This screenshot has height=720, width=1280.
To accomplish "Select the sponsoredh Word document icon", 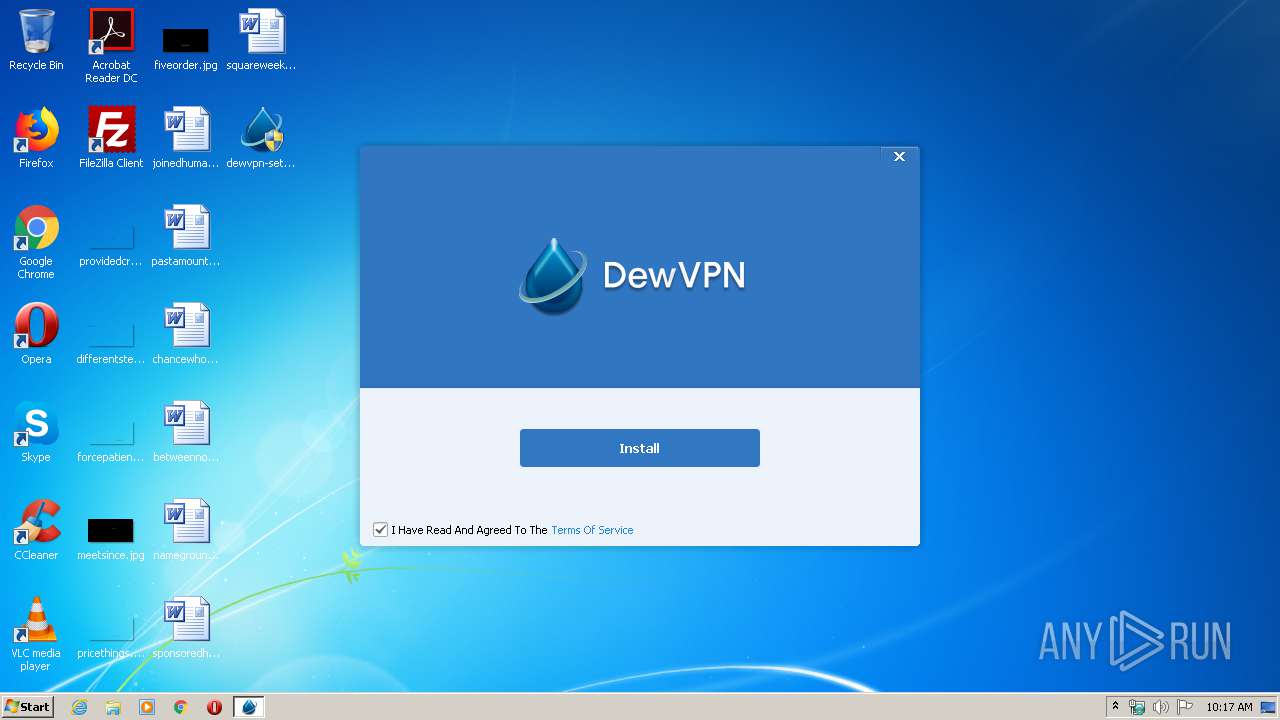I will pos(186,628).
